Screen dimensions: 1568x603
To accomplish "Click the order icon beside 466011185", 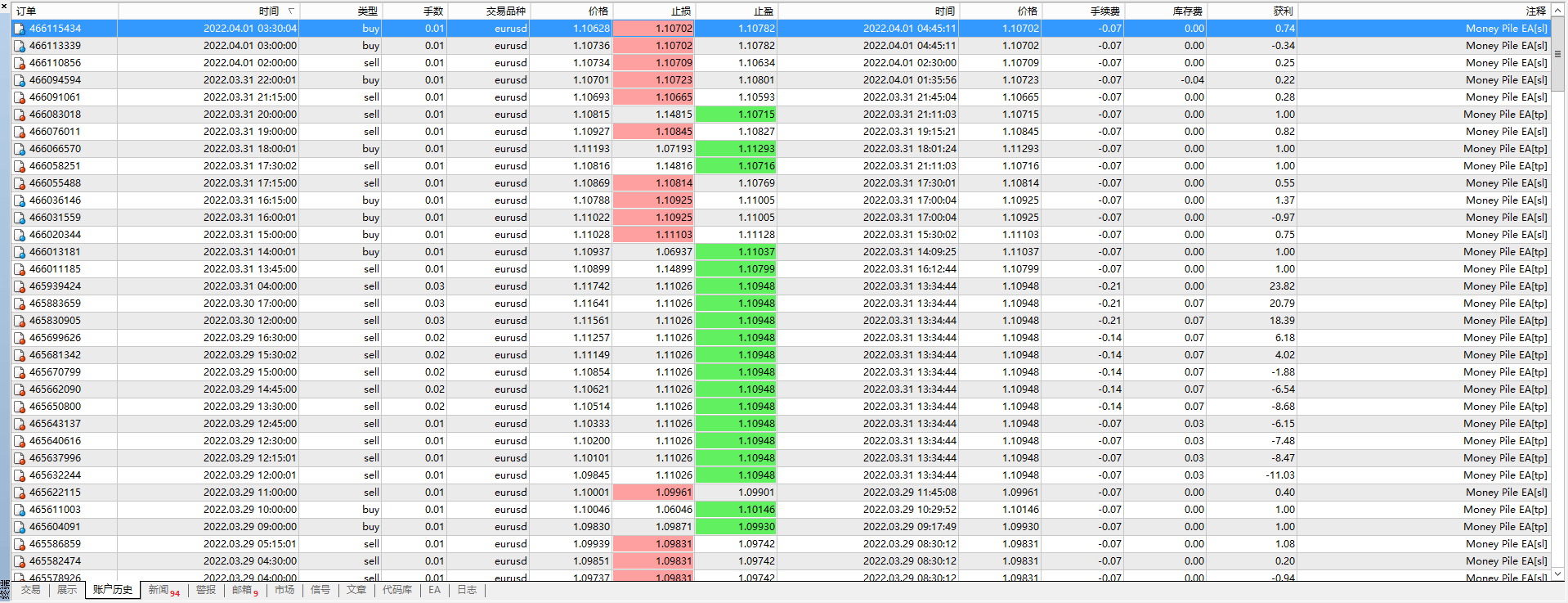I will tap(20, 269).
